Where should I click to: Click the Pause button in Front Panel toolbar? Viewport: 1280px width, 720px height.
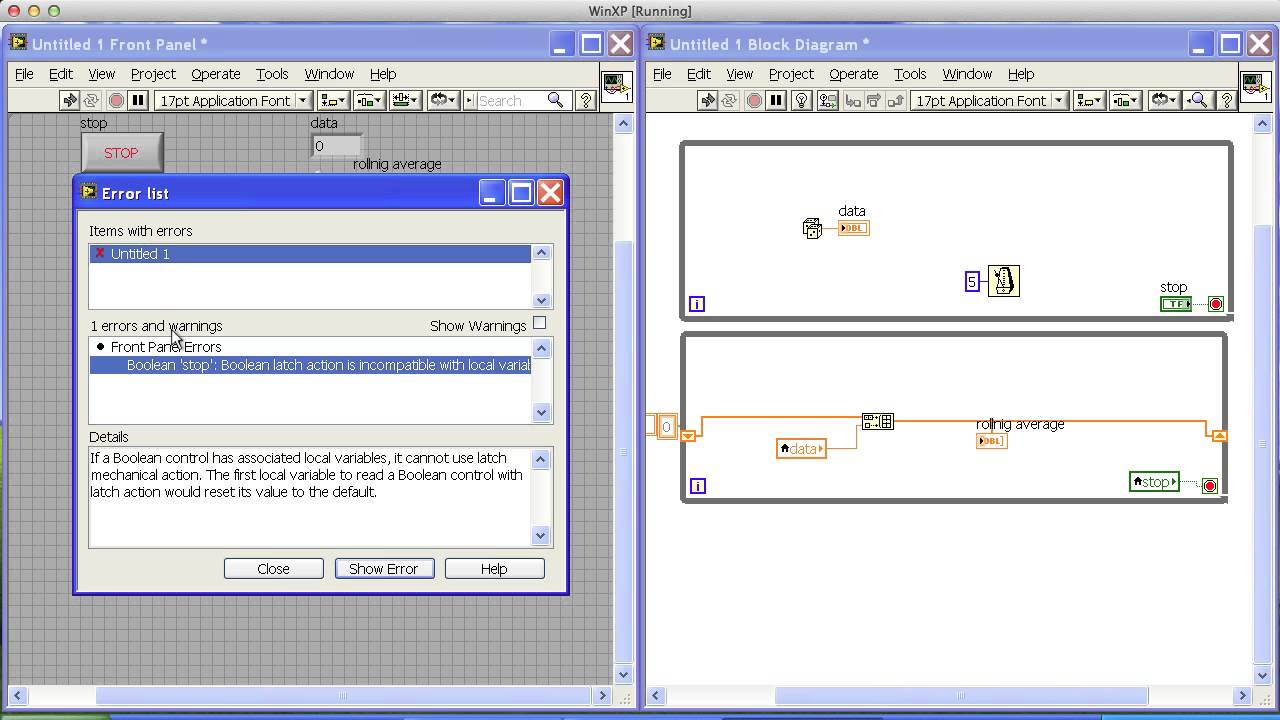[x=138, y=100]
